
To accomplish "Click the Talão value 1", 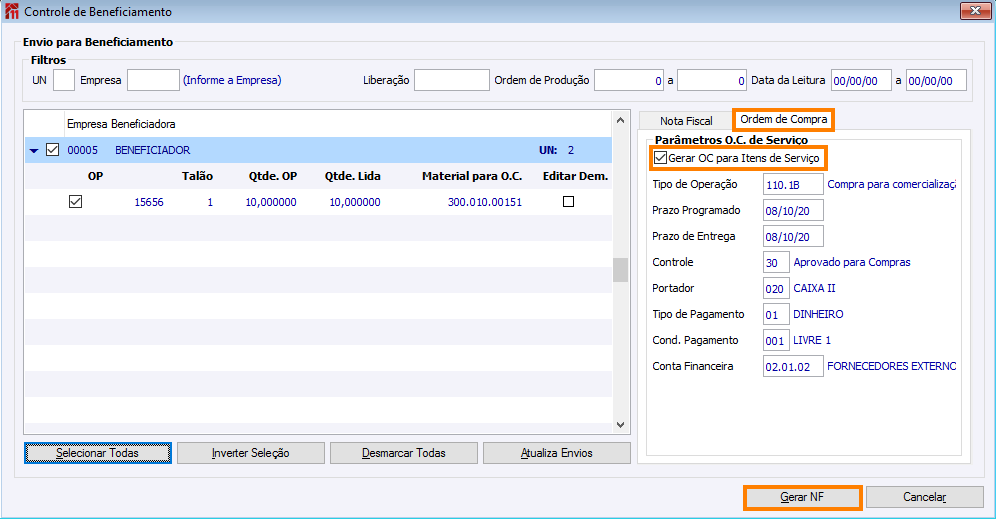I will [x=210, y=202].
